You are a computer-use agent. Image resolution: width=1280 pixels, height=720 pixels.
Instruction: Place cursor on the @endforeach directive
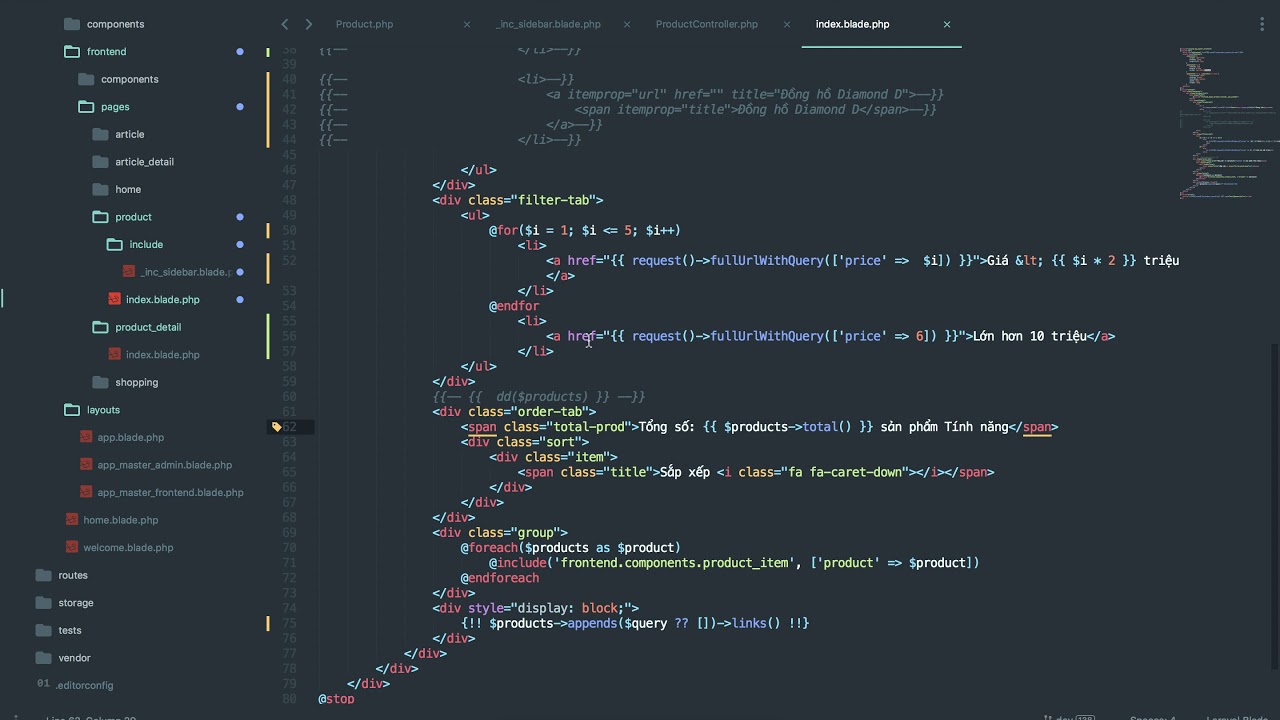(499, 578)
